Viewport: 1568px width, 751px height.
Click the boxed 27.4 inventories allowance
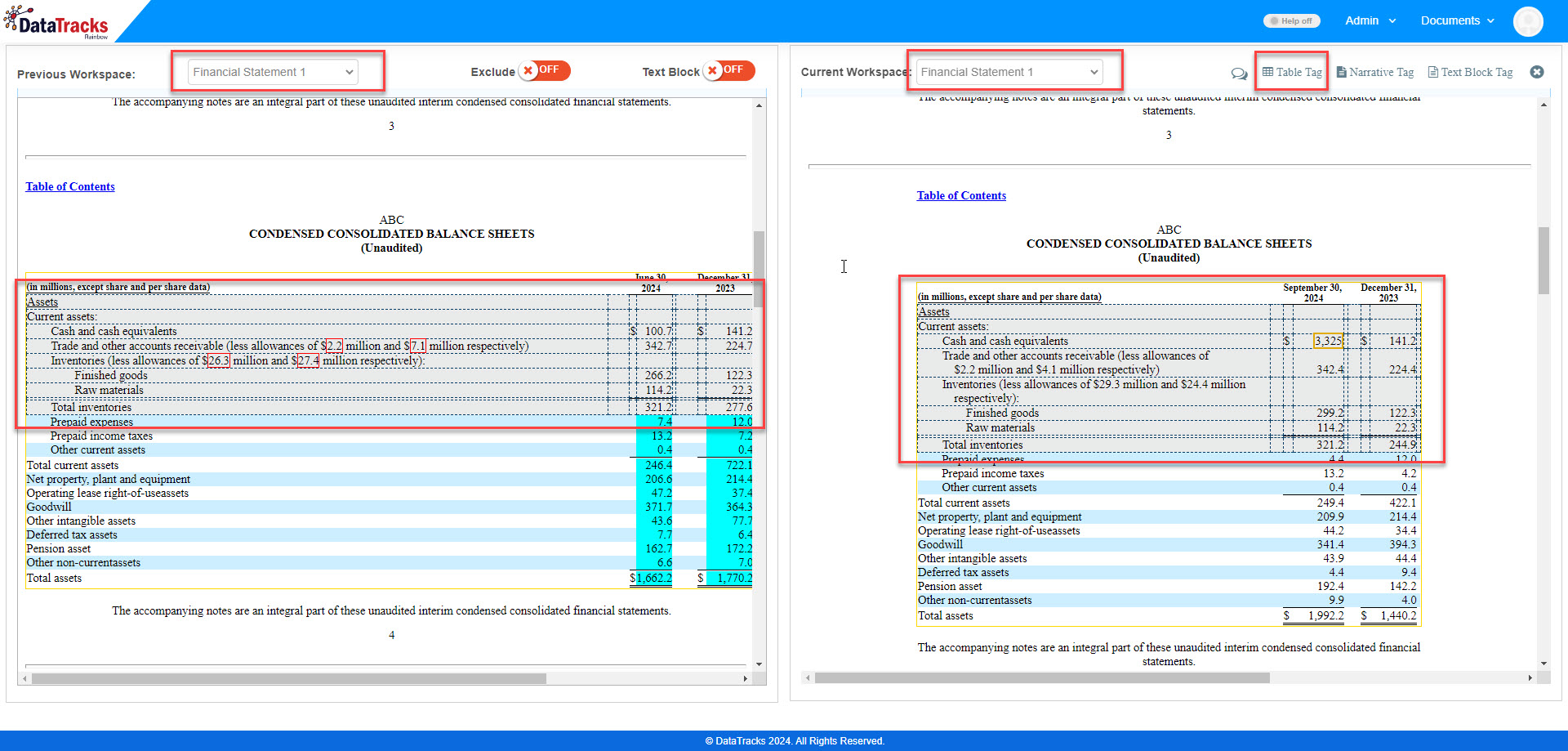coord(308,360)
